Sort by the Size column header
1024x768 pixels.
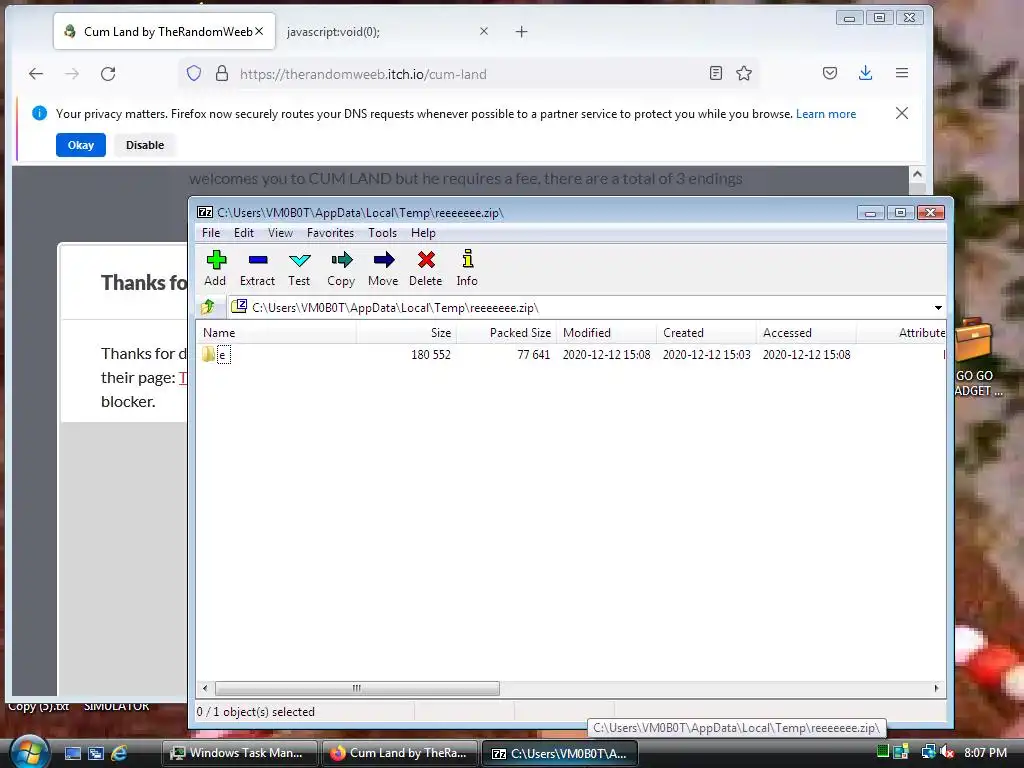[x=406, y=333]
